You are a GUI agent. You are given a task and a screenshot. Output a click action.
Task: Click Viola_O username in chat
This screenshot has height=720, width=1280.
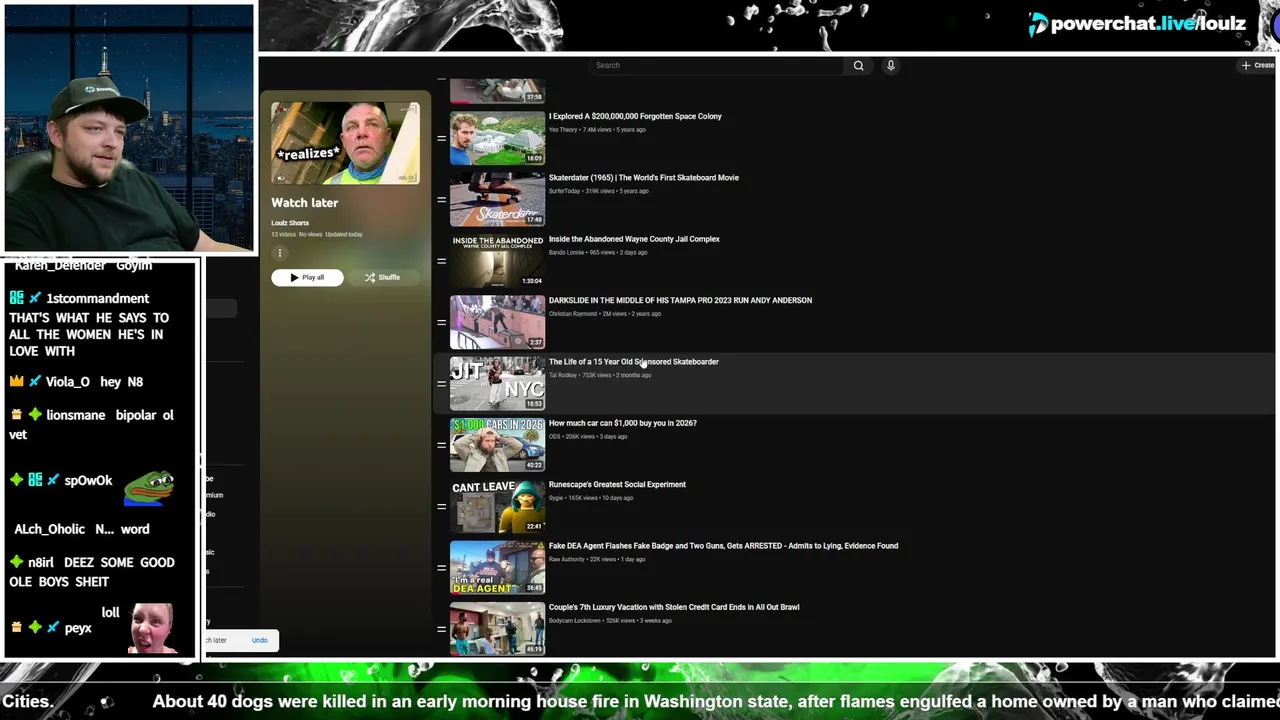68,382
